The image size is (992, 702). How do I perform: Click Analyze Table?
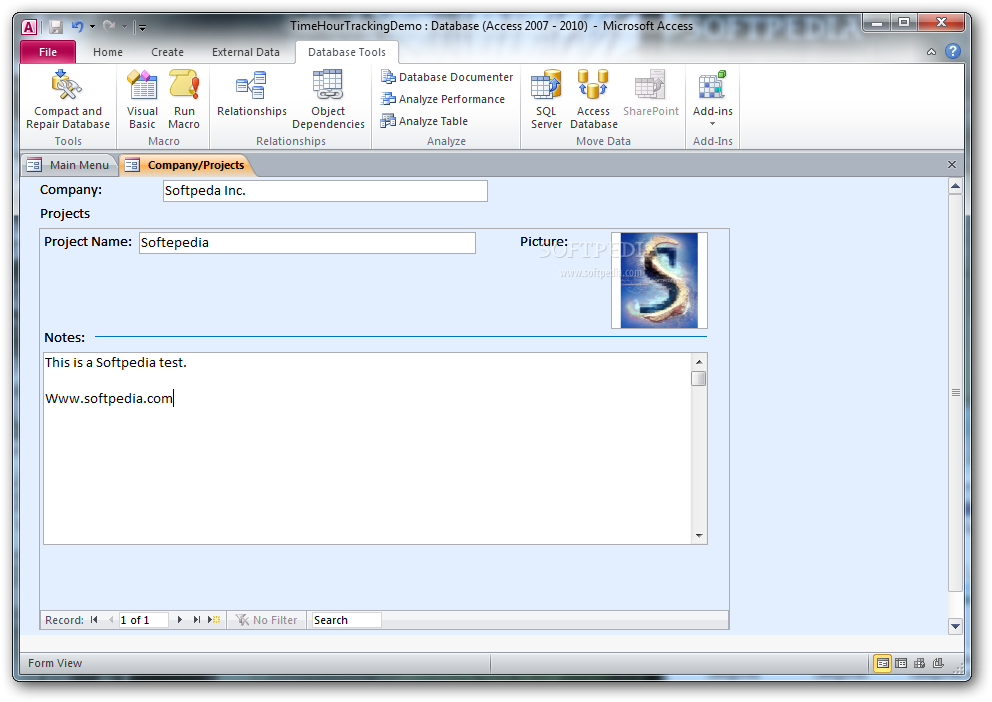pos(425,121)
